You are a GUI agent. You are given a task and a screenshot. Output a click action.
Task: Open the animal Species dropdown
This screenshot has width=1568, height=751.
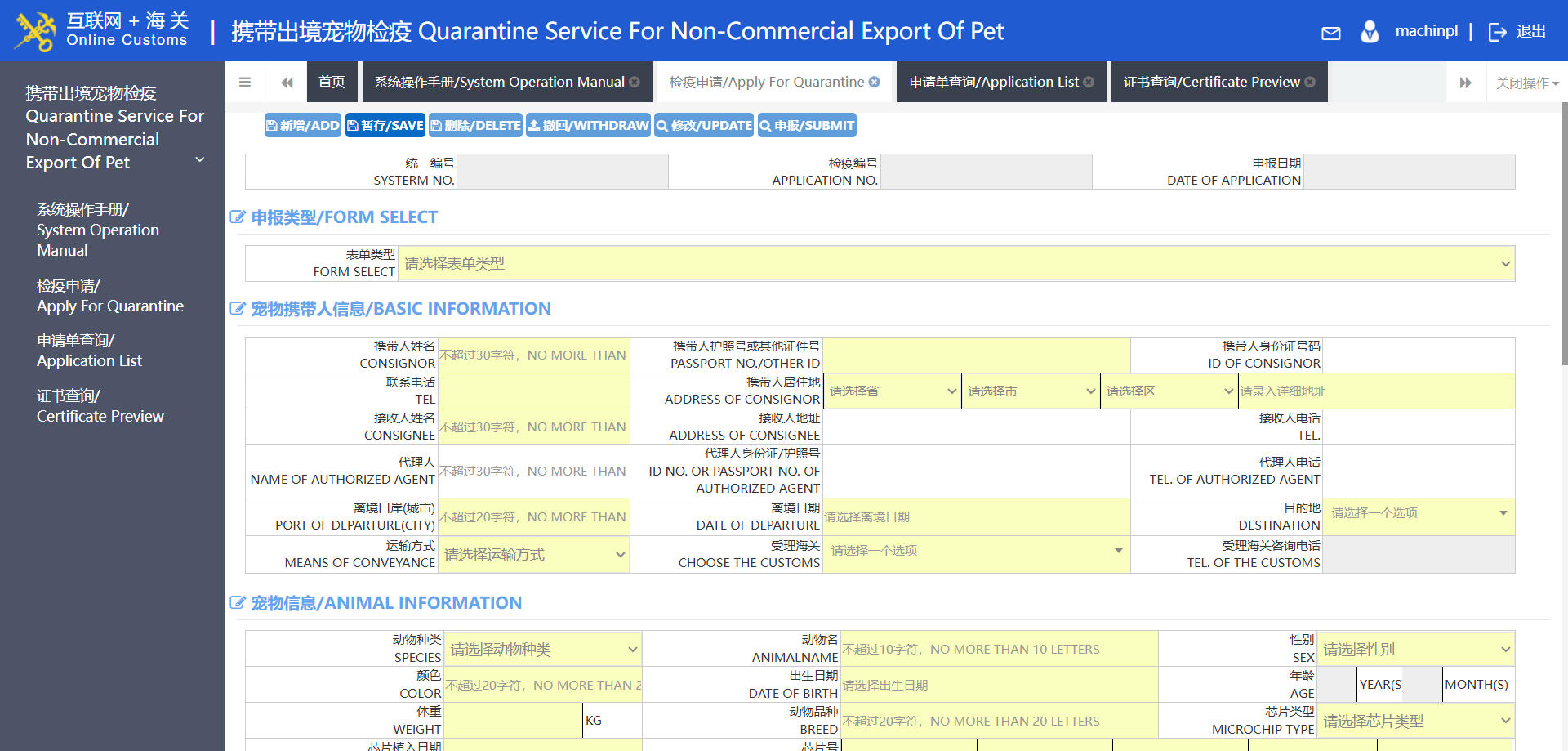coord(543,650)
